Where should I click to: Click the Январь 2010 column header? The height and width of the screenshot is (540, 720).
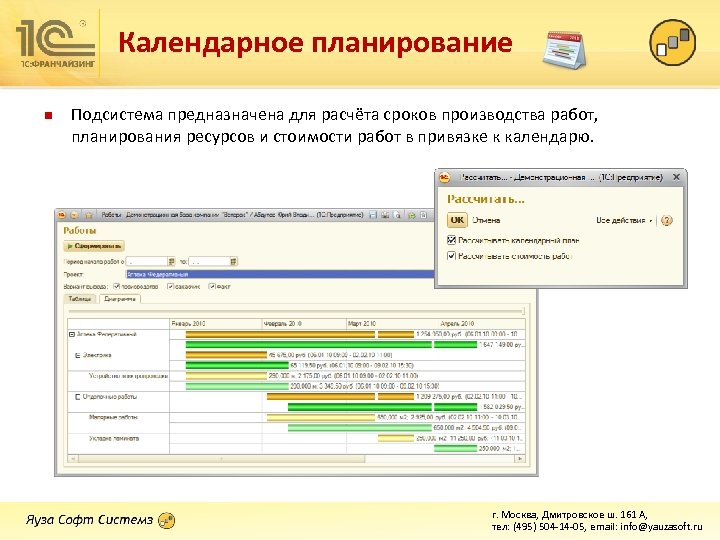click(x=216, y=323)
